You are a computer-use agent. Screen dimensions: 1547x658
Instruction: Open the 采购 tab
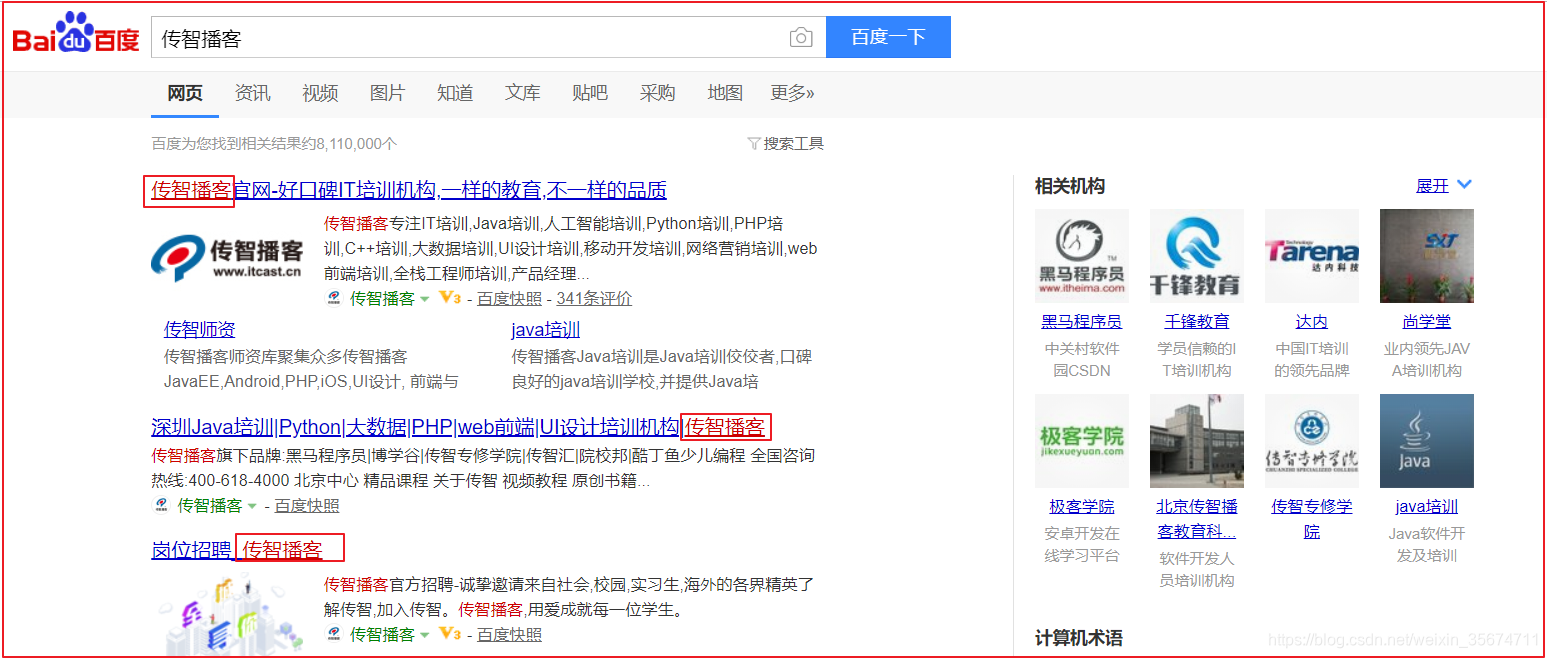[658, 93]
